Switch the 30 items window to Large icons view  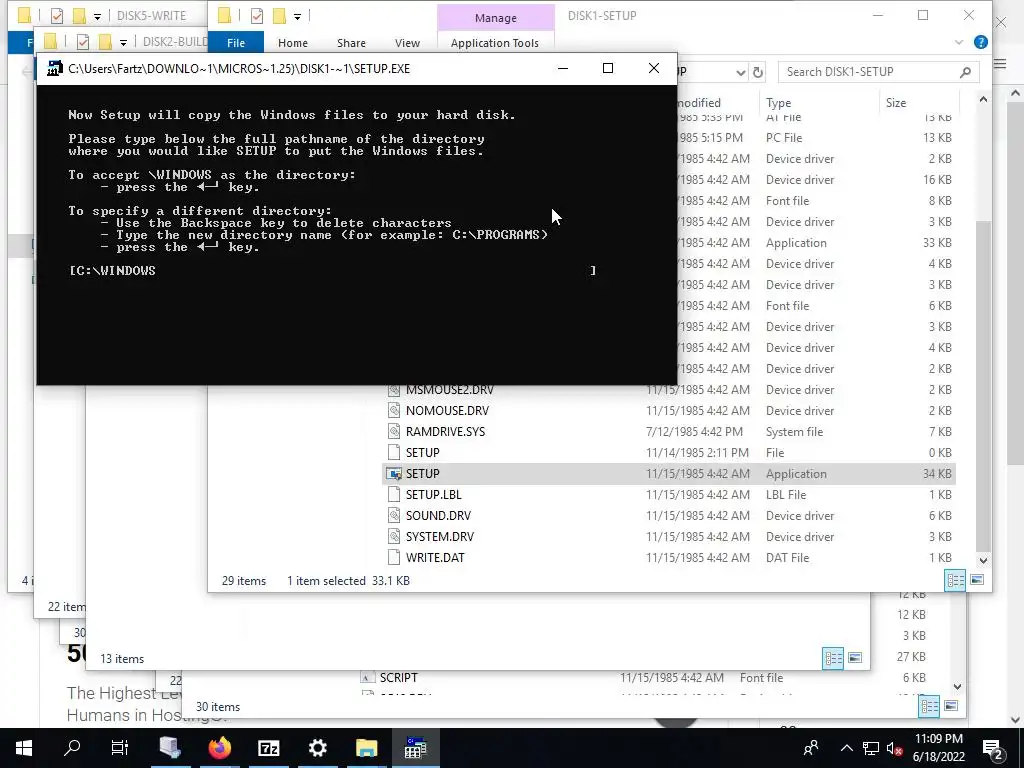[x=951, y=706]
